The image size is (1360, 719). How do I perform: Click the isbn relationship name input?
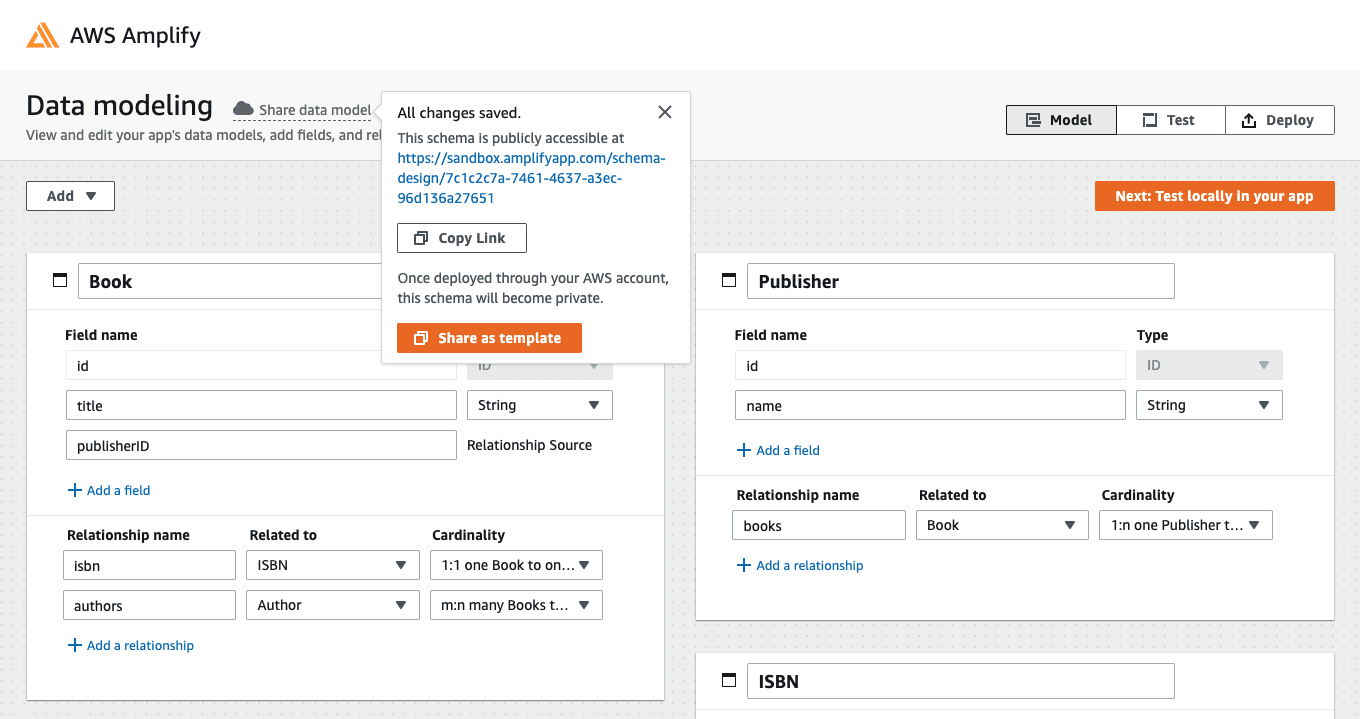149,565
